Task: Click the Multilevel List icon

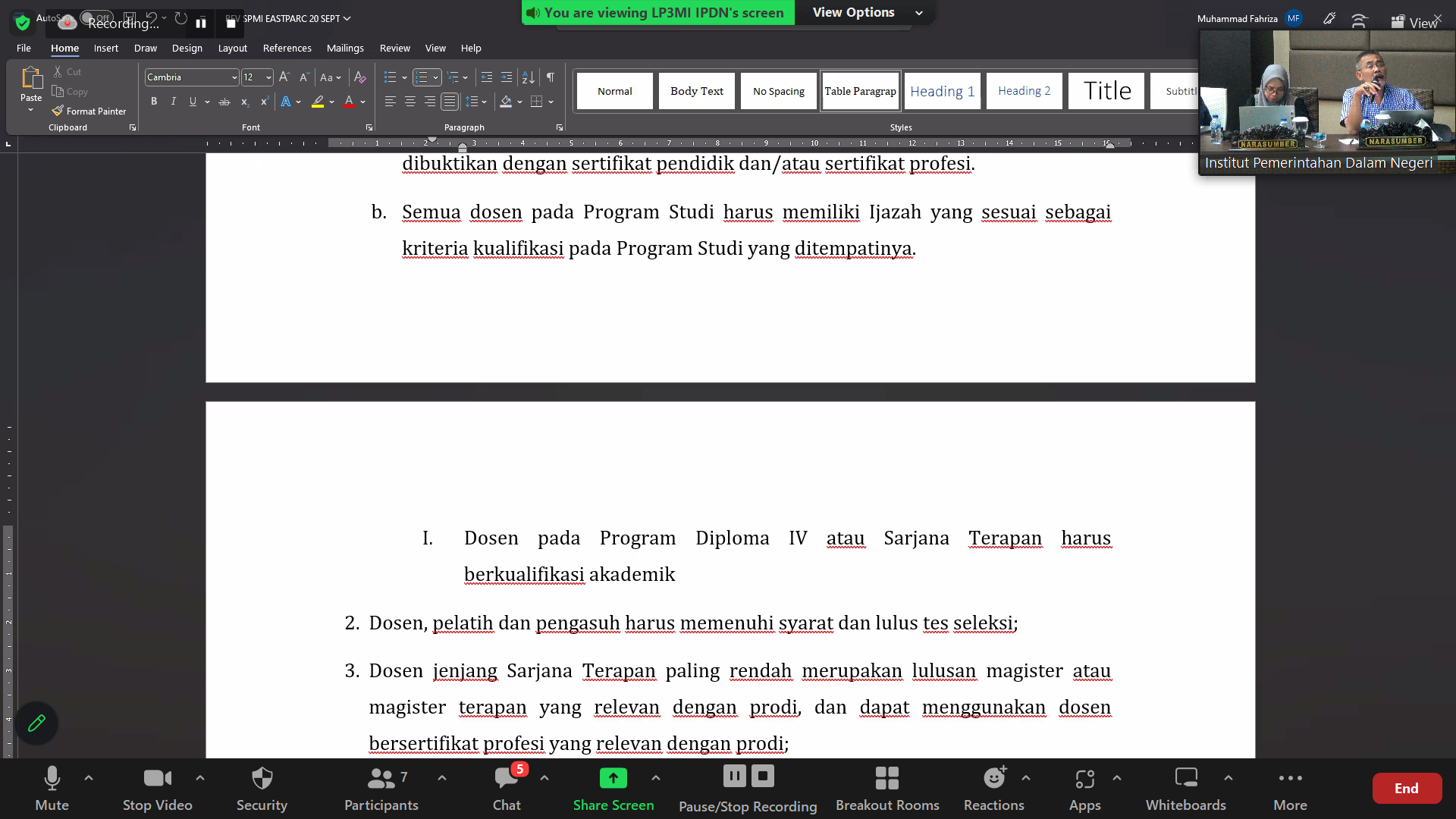Action: (453, 77)
